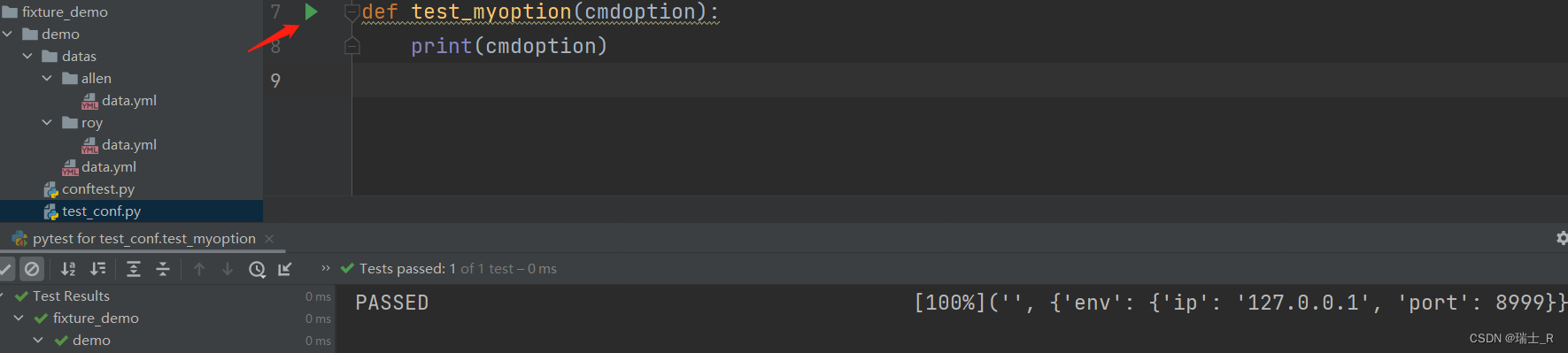Collapse the datas folder

[x=27, y=56]
